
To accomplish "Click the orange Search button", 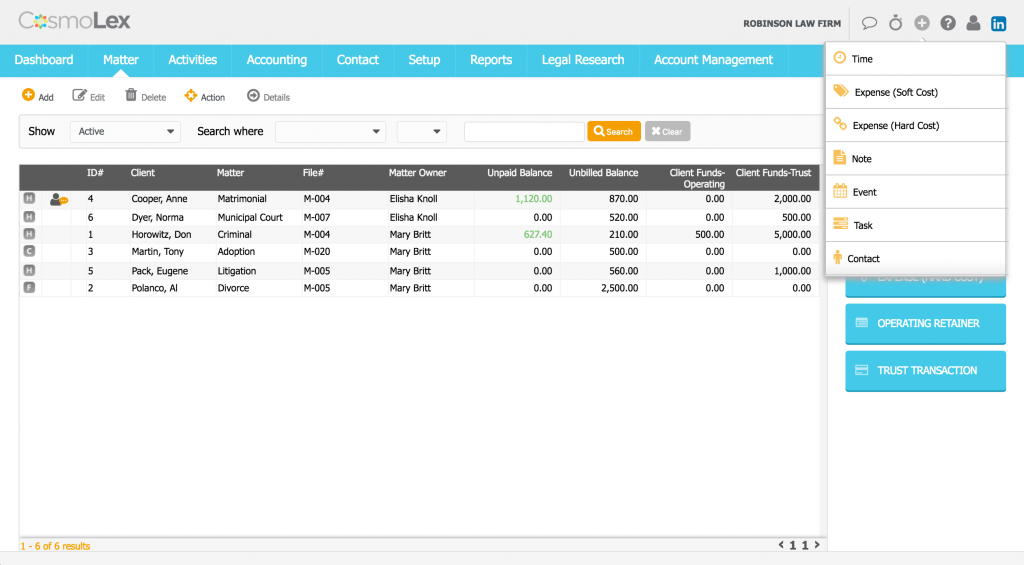I will tap(613, 131).
